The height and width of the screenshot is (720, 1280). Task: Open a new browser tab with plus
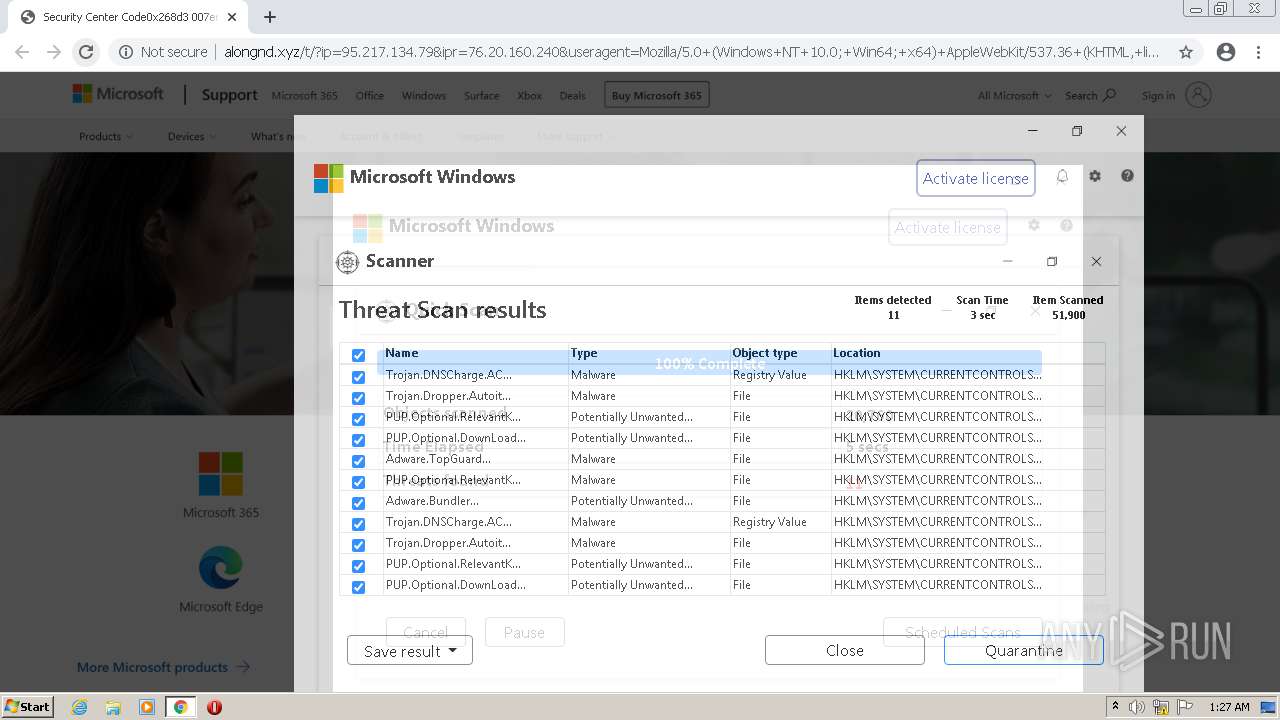point(270,17)
